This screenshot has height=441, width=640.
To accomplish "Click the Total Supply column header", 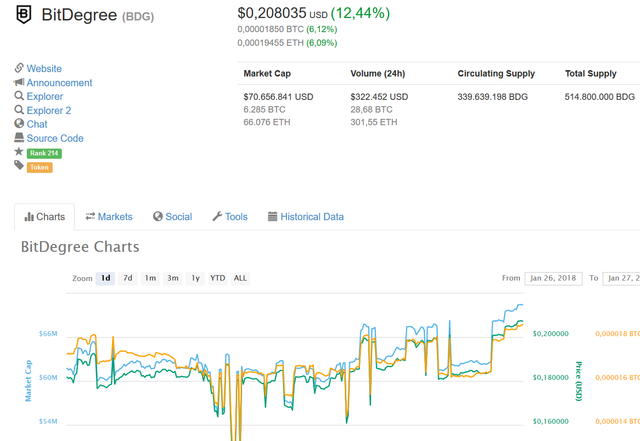I will point(591,74).
